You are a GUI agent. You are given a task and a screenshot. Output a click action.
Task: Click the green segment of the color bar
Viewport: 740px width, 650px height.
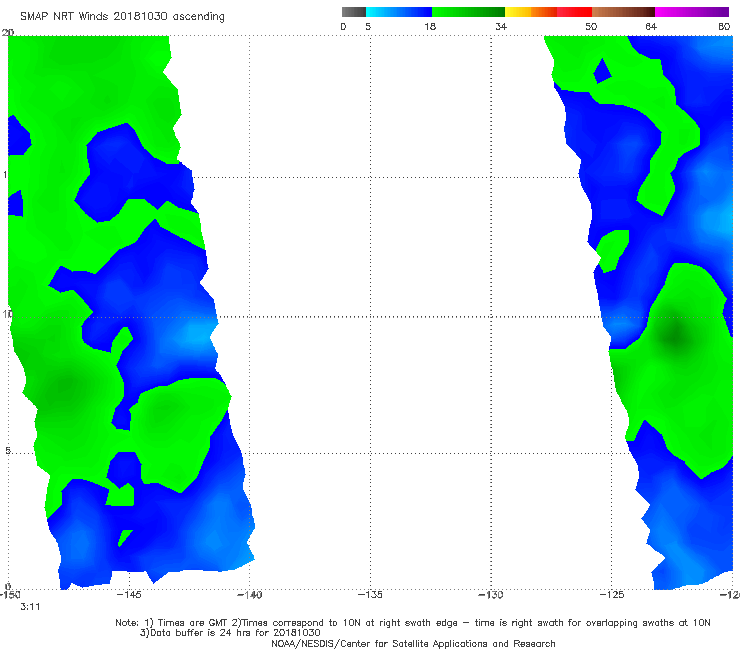click(468, 12)
